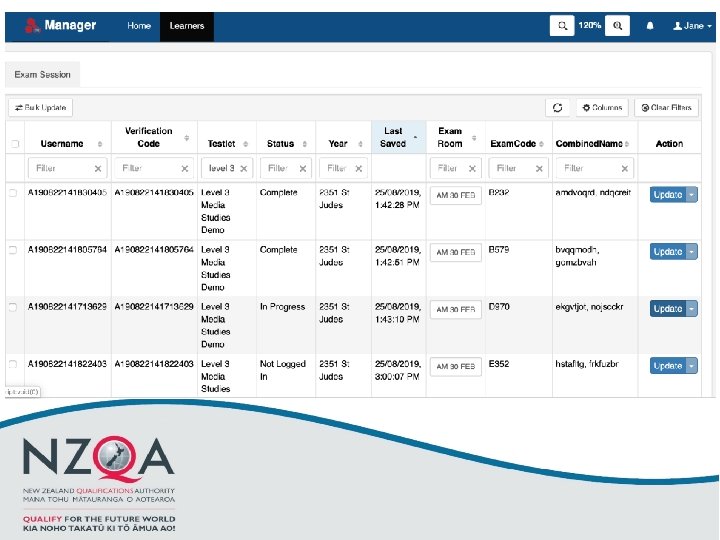Viewport: 720px width, 540px height.
Task: Click Update for examcode D970
Action: click(x=668, y=309)
